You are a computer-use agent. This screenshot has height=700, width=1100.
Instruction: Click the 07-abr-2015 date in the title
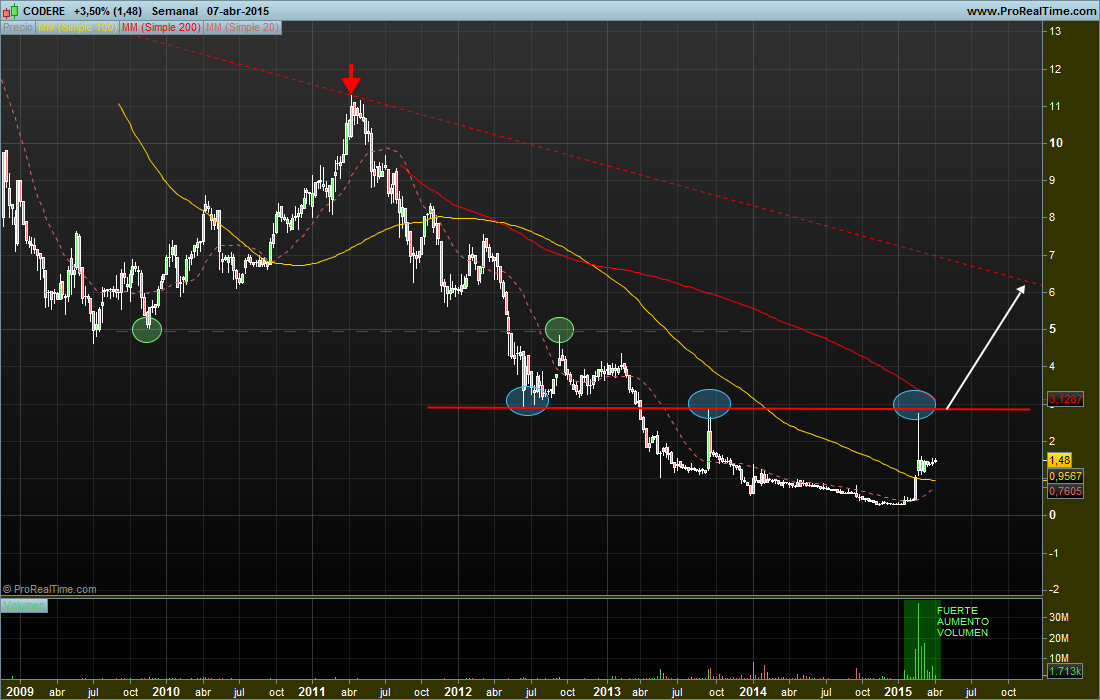[x=238, y=11]
